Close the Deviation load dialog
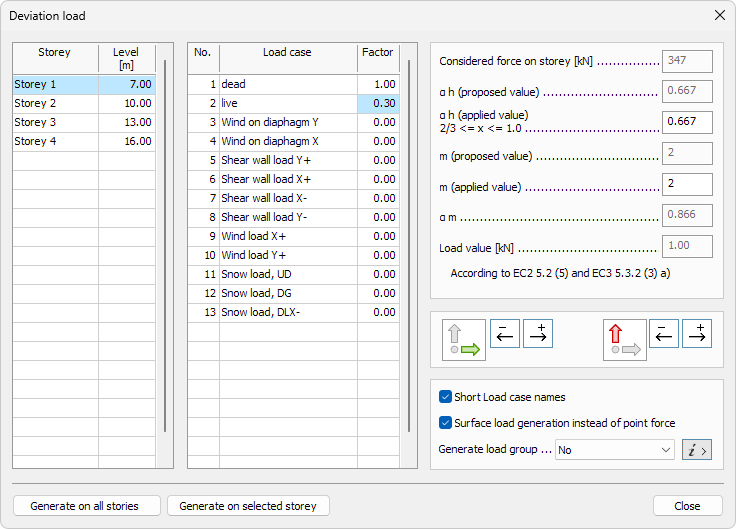 [720, 15]
